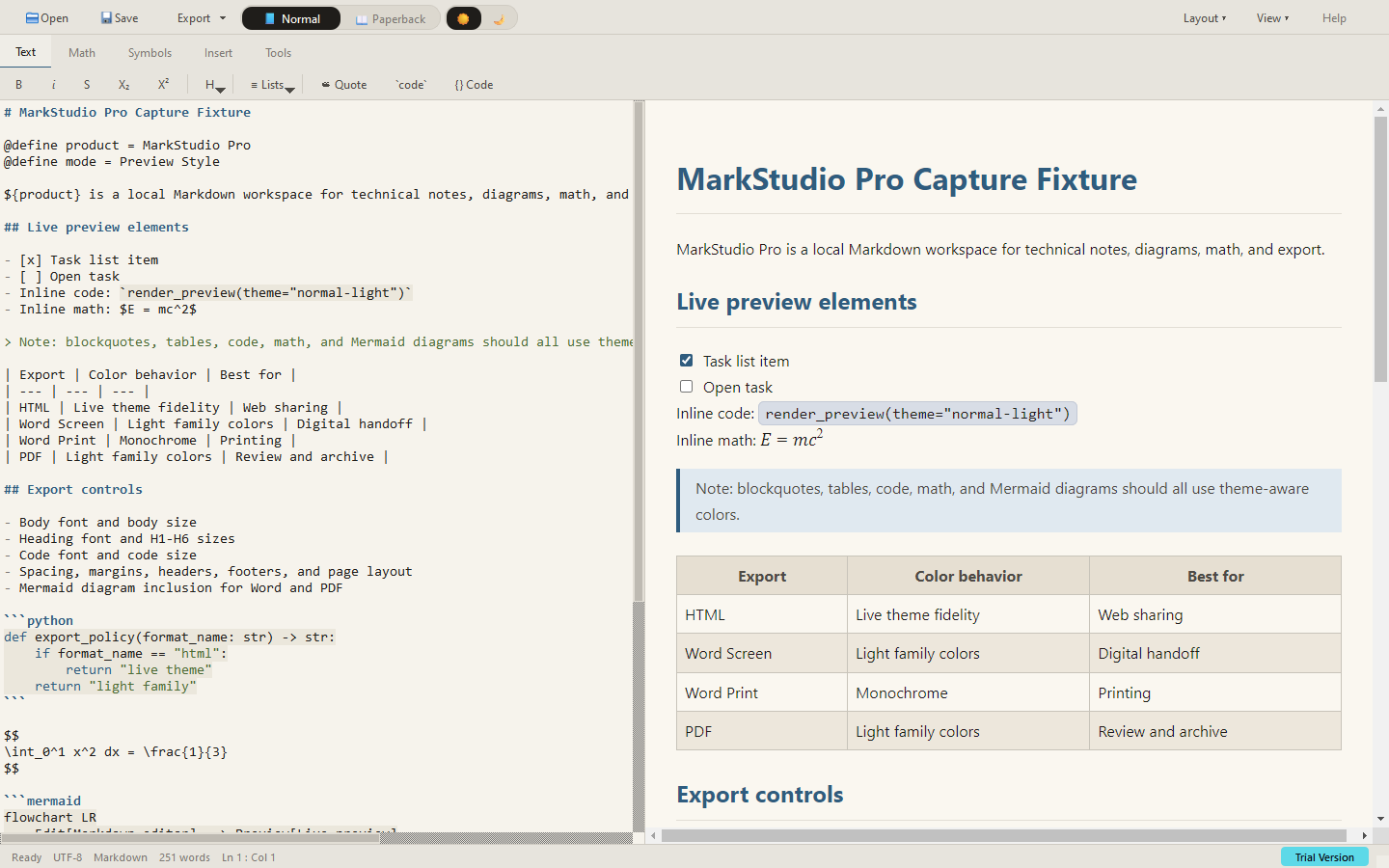Click the '251 words' status entry
The image size is (1389, 868).
click(184, 857)
